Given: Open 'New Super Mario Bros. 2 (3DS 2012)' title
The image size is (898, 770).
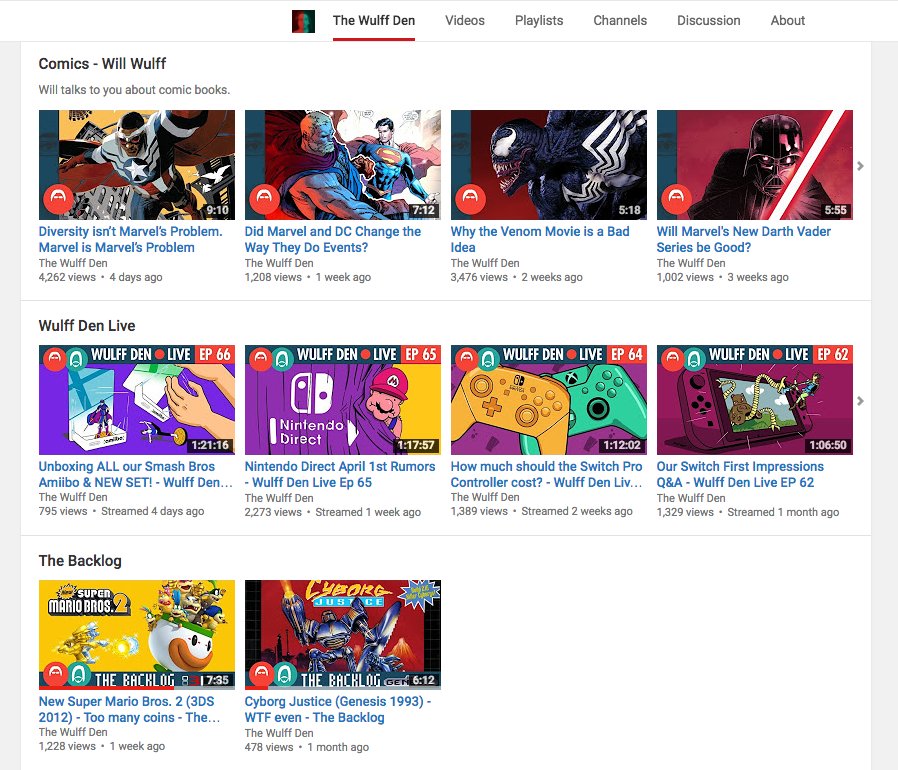Looking at the screenshot, I should coord(129,709).
